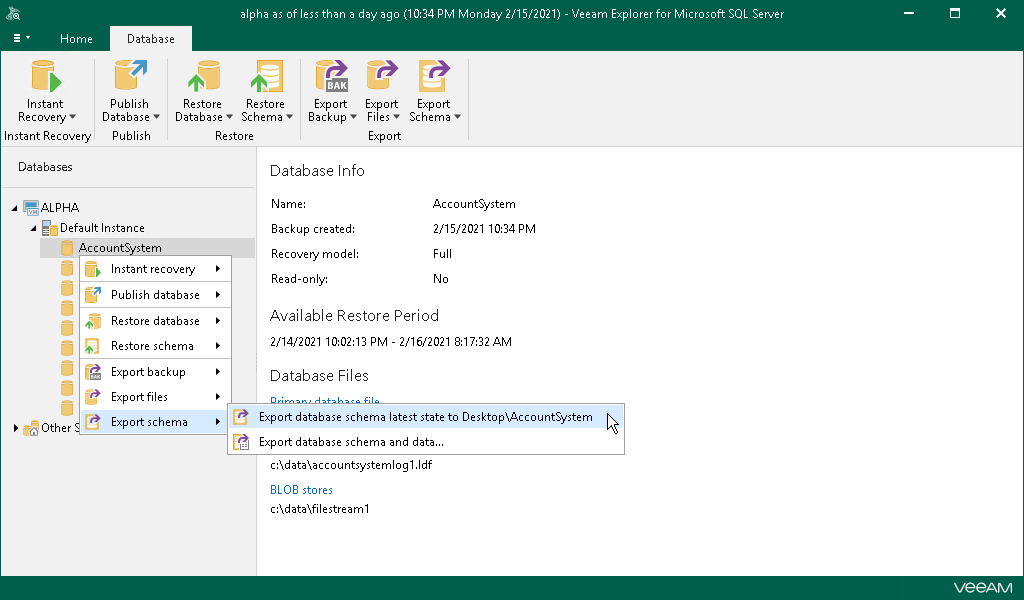This screenshot has width=1024, height=600.
Task: Click the Restore Database ribbon icon
Action: coord(203,76)
